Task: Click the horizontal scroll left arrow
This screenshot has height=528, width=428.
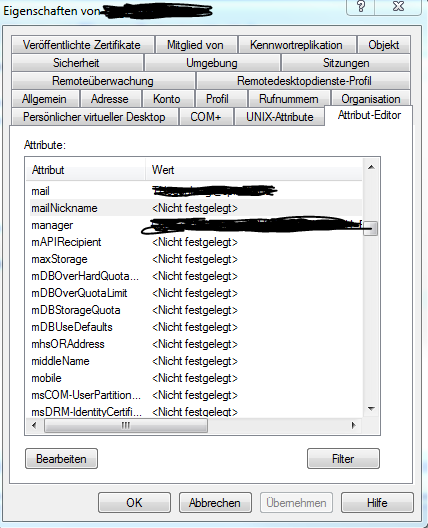Action: [34, 425]
